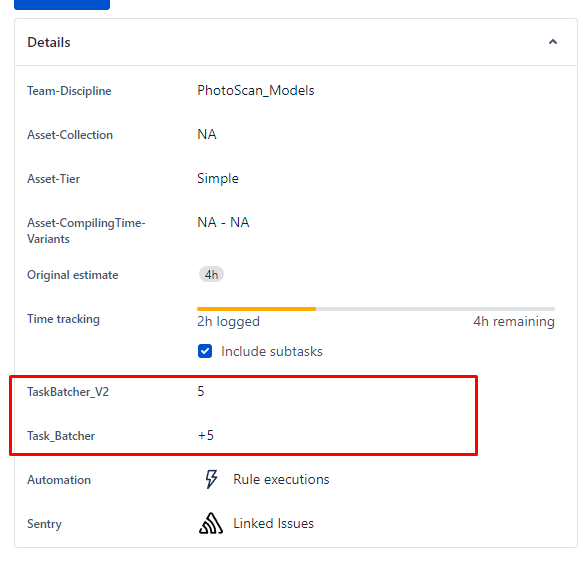Screen dimensions: 583x567
Task: Click the time tracking progress bar
Action: pos(376,309)
